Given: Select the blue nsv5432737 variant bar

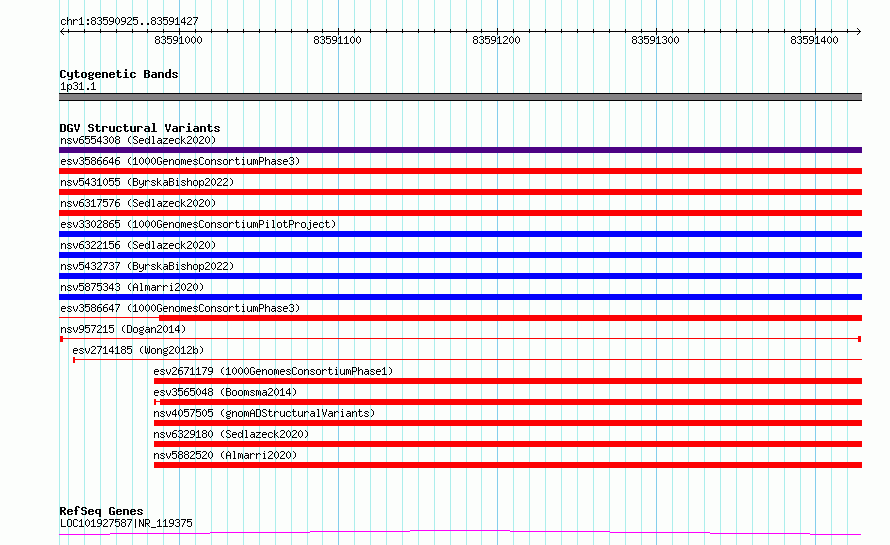Looking at the screenshot, I should [x=460, y=276].
